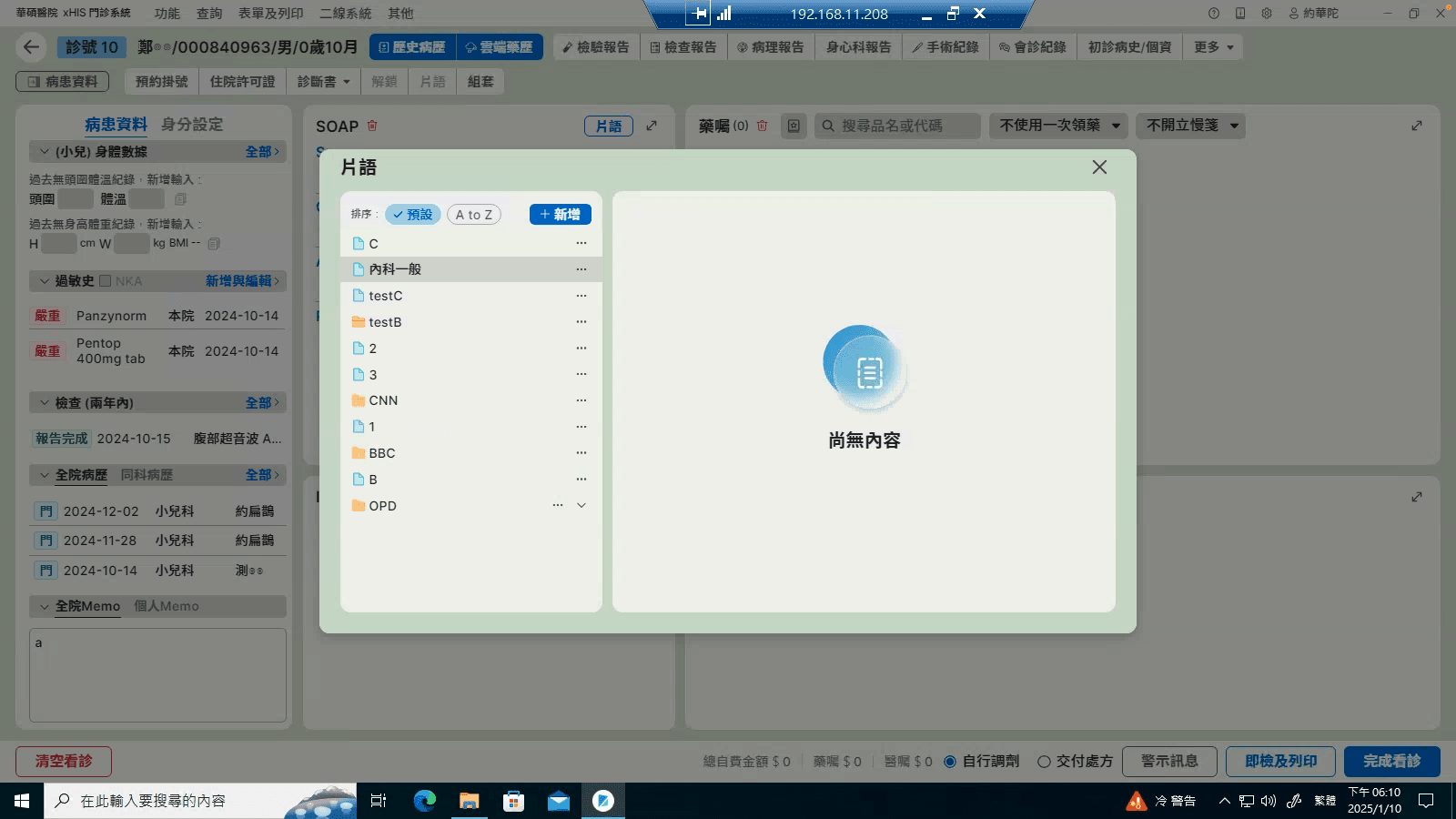Viewport: 1456px width, 819px height.
Task: Open the 2024-12-02 小兒科 record
Action: coord(158,511)
